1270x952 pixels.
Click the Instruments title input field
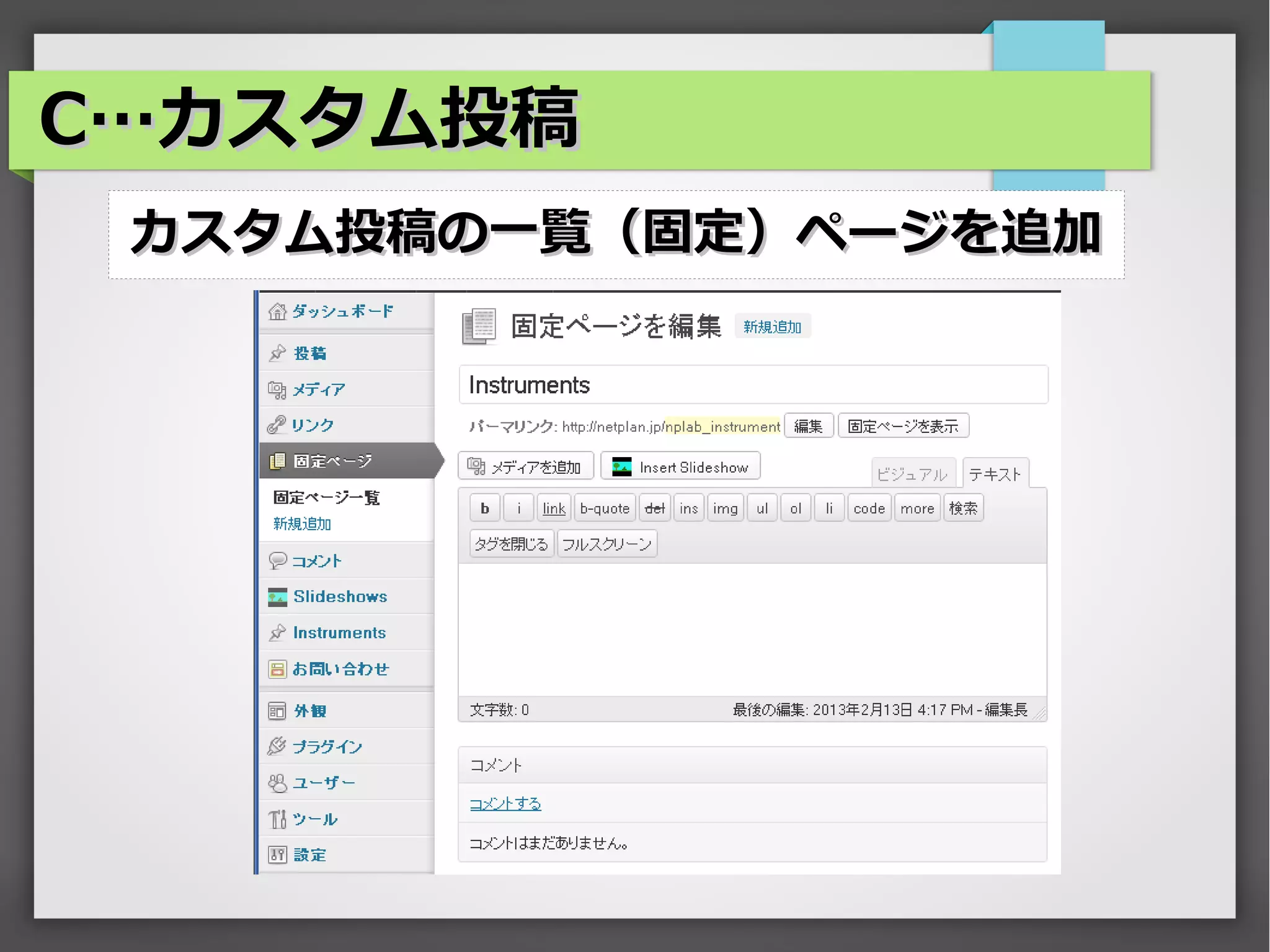click(753, 385)
